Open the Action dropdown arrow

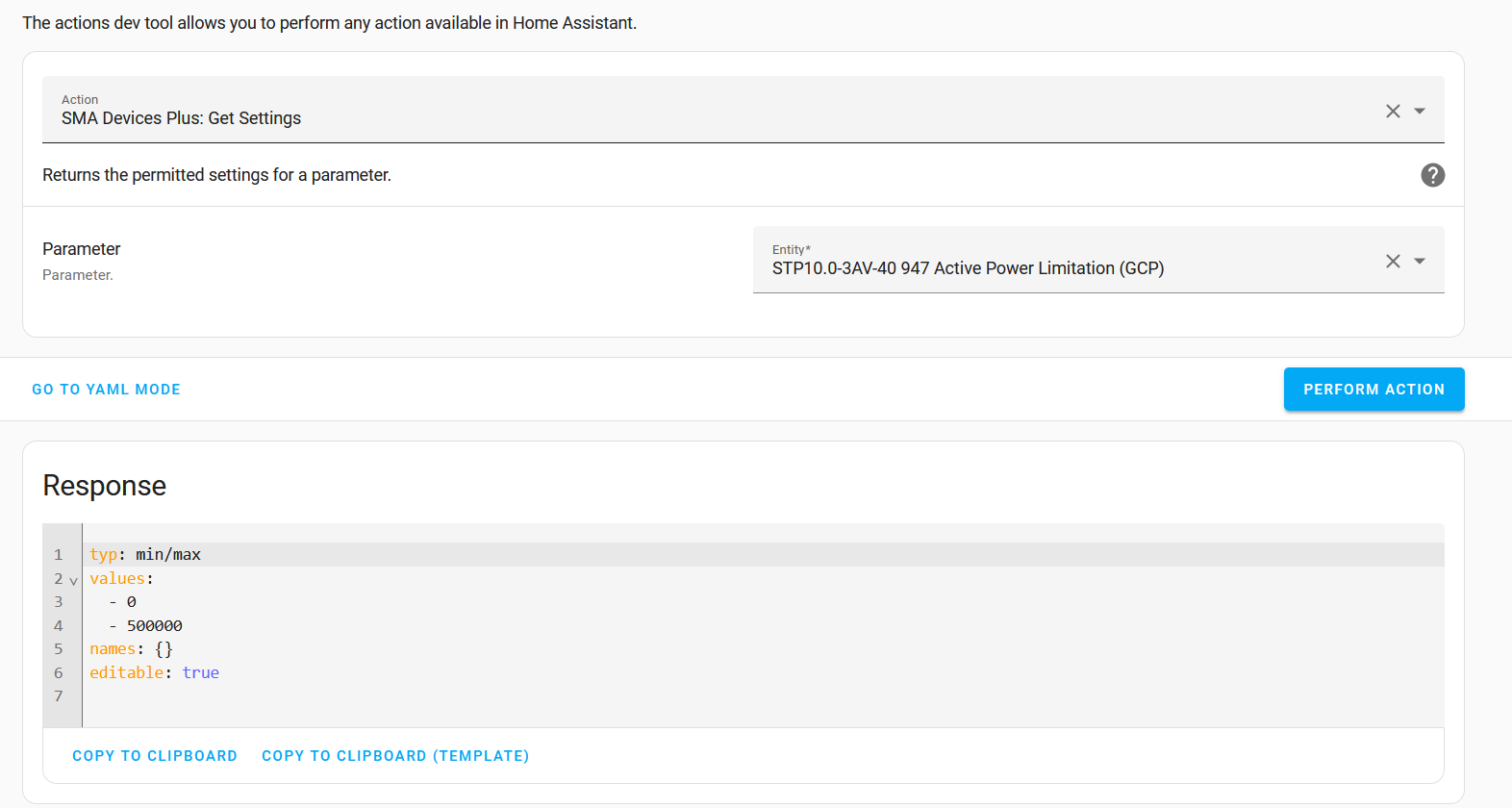1420,112
